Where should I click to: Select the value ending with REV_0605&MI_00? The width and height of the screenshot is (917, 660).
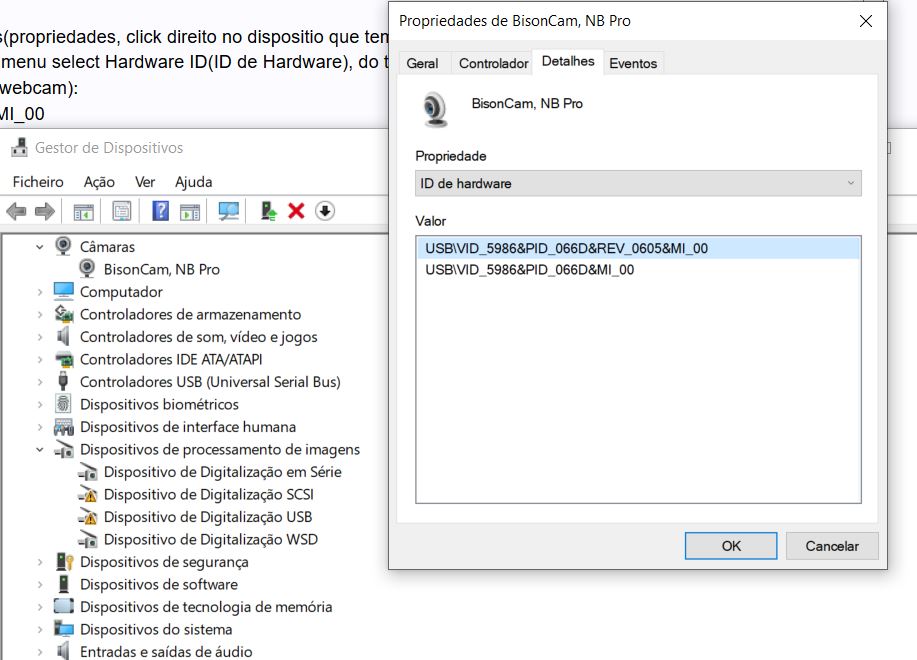638,248
